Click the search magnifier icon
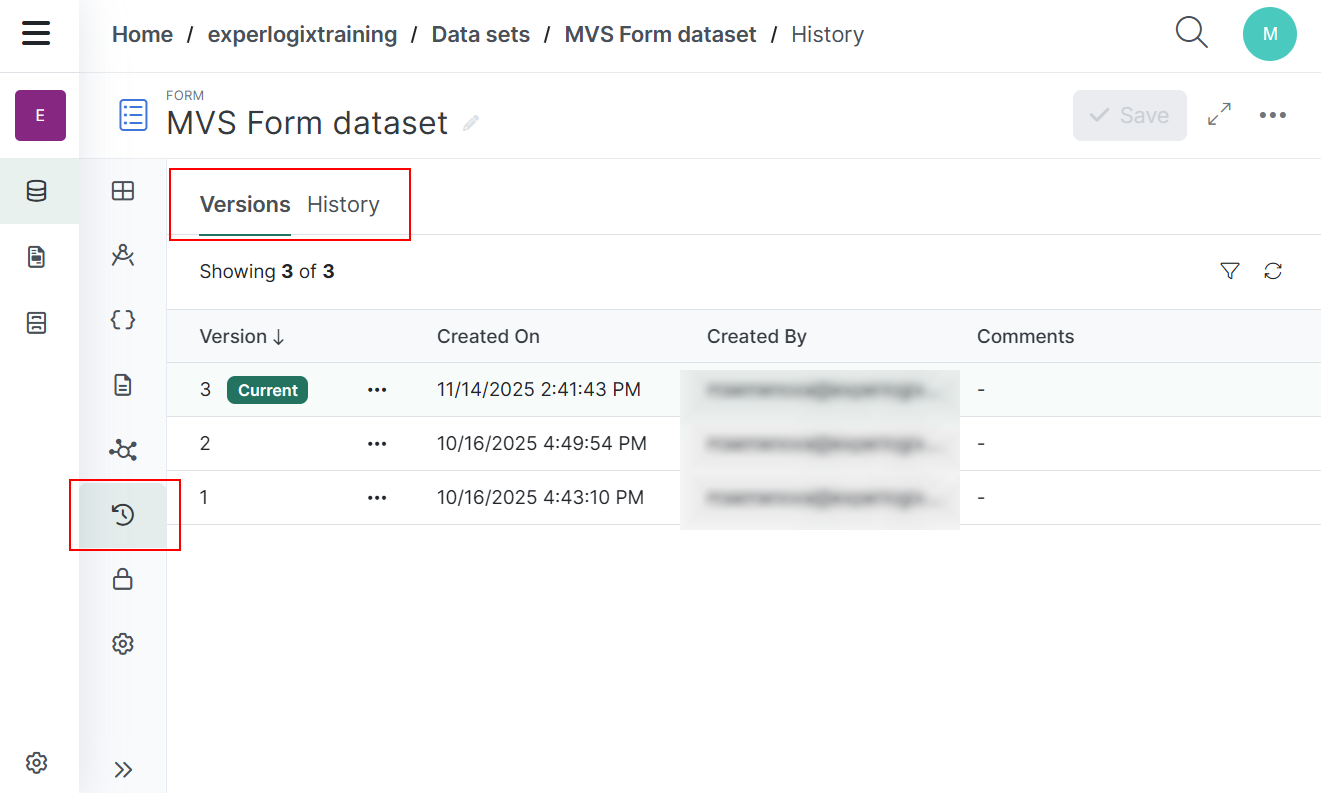Viewport: 1321px width, 793px height. coord(1191,33)
